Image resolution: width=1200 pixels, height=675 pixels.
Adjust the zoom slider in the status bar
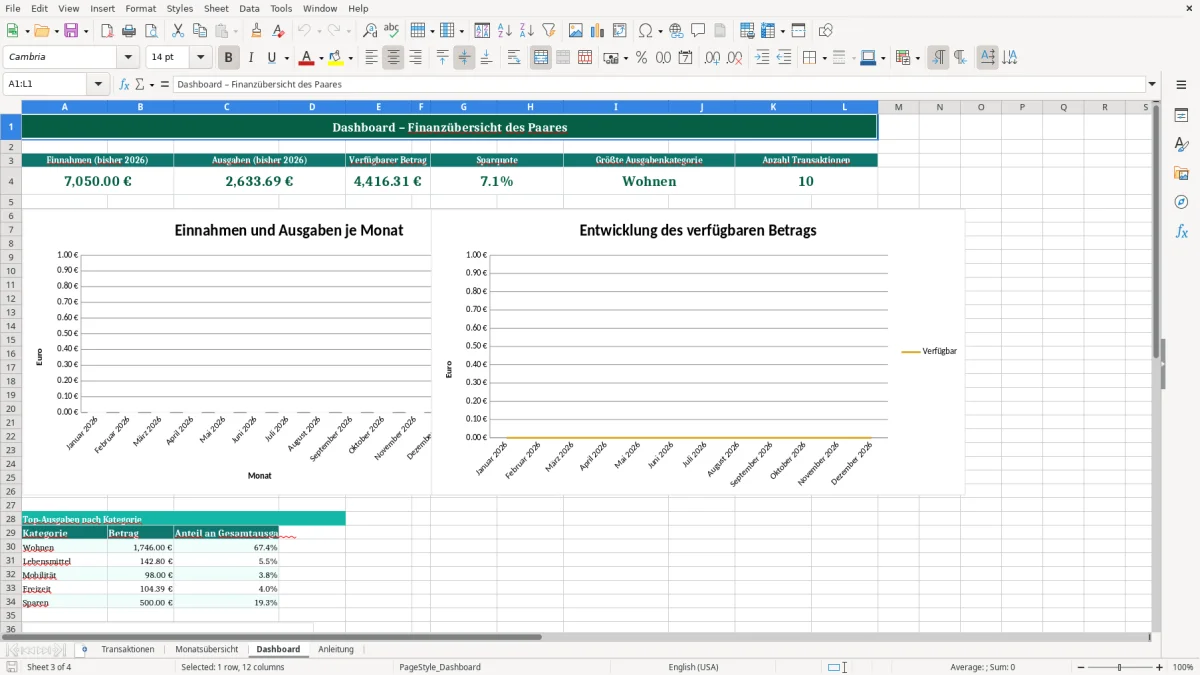tap(1119, 667)
